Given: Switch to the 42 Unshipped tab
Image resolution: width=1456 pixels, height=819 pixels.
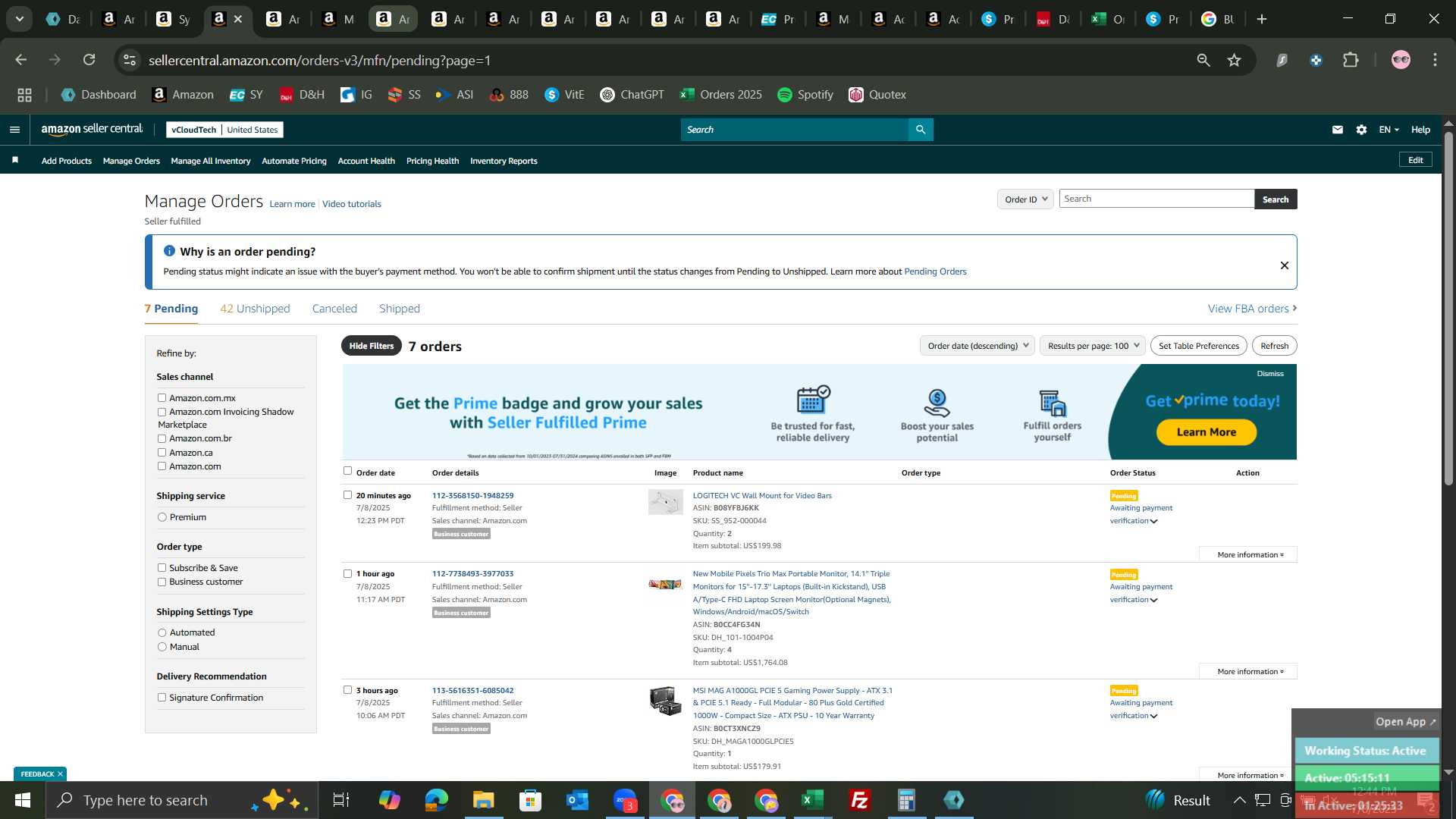Looking at the screenshot, I should click(x=255, y=309).
